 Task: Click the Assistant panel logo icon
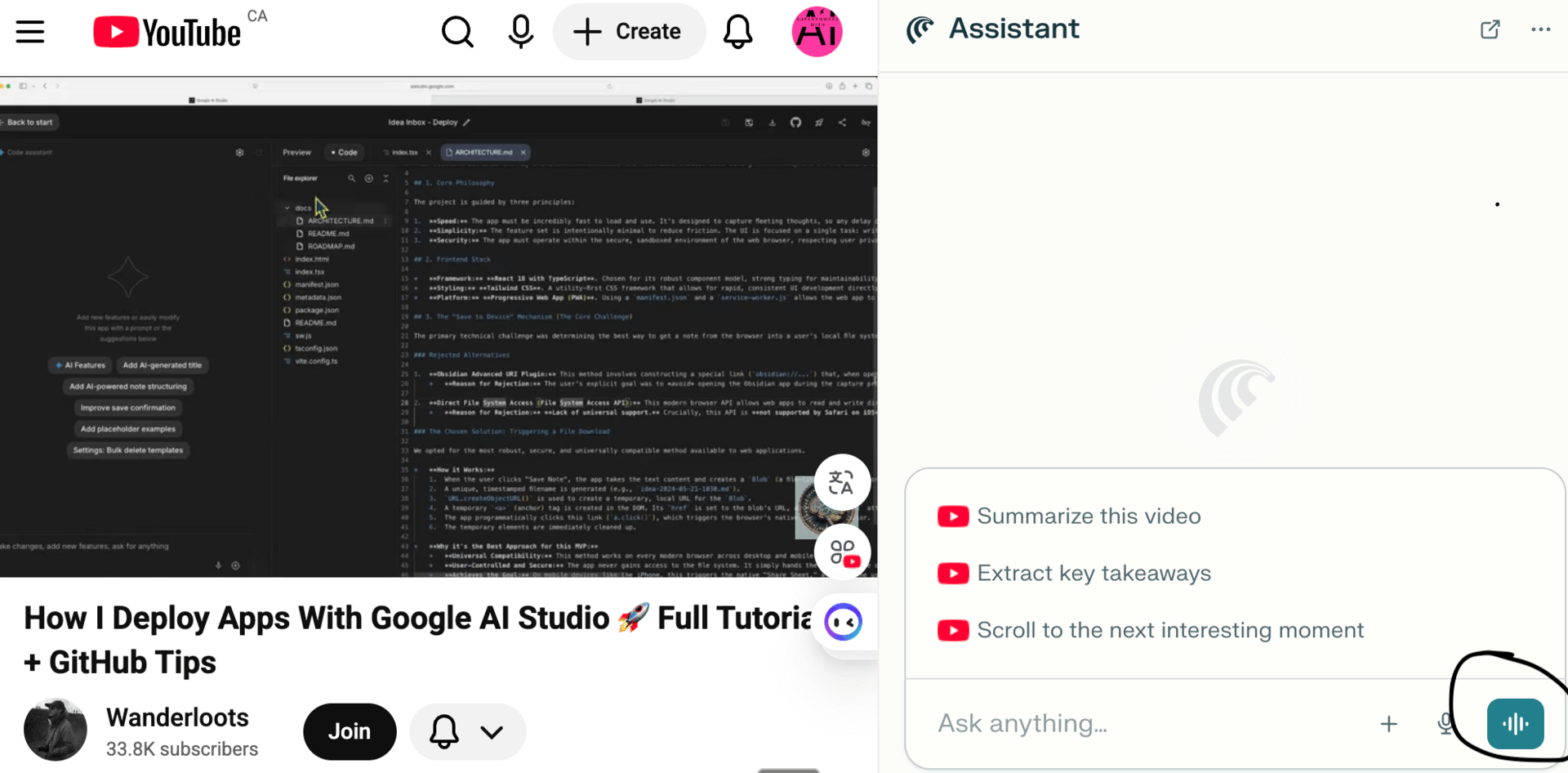click(920, 29)
